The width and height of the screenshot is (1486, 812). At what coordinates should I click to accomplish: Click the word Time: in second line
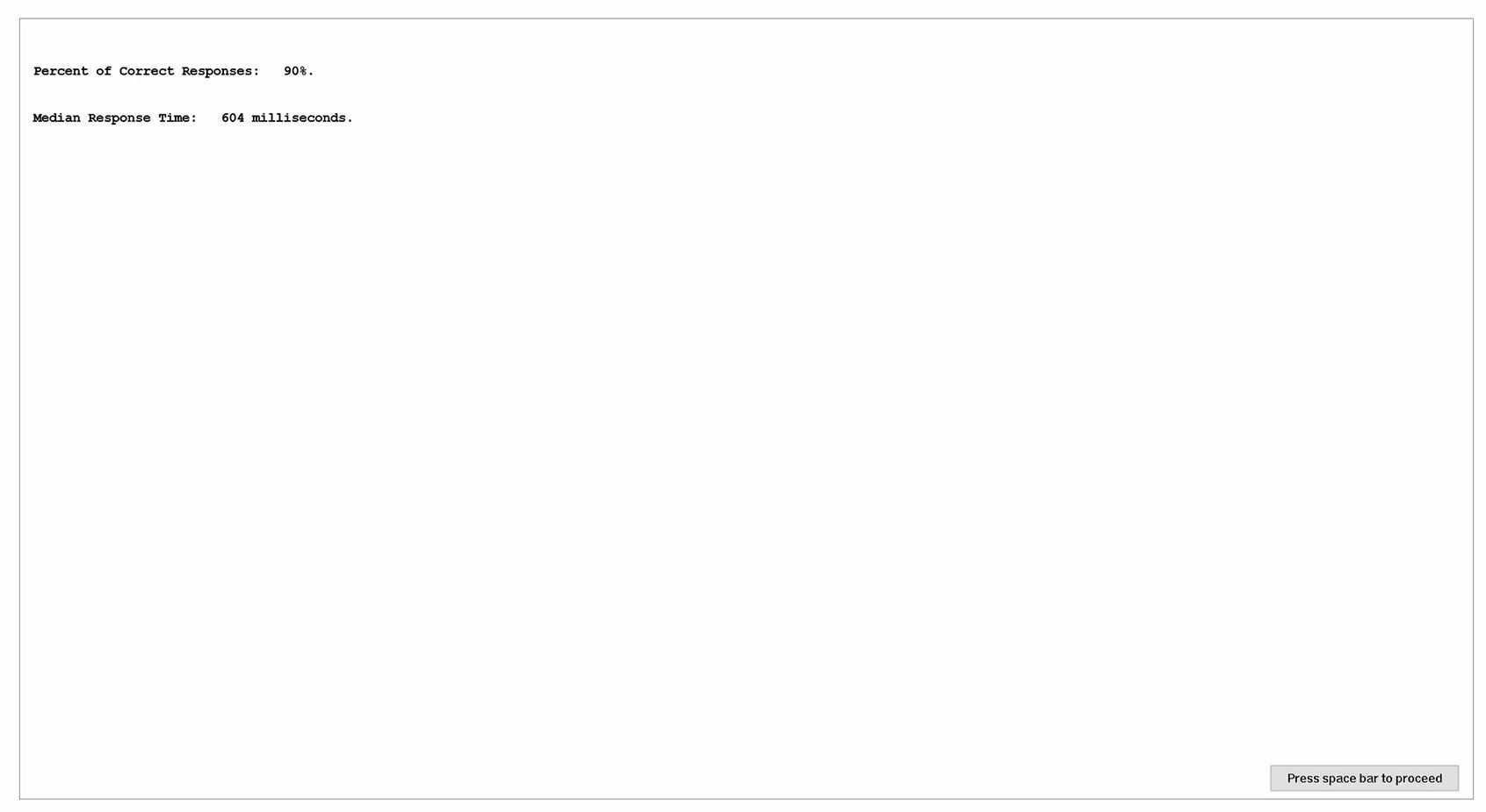[177, 118]
